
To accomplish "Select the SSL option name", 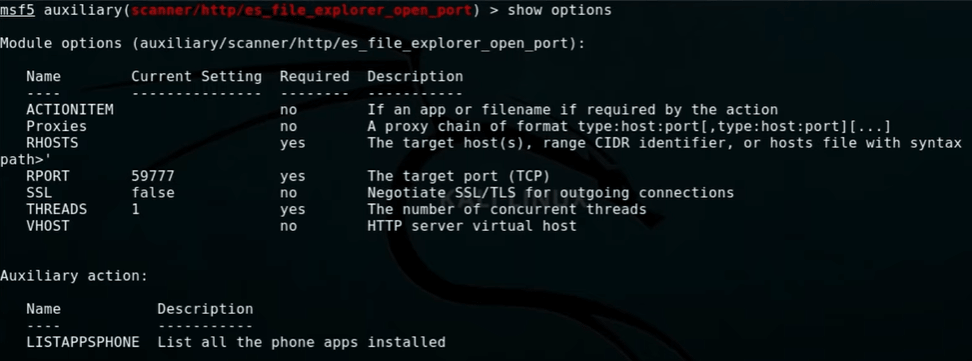I will (x=39, y=193).
